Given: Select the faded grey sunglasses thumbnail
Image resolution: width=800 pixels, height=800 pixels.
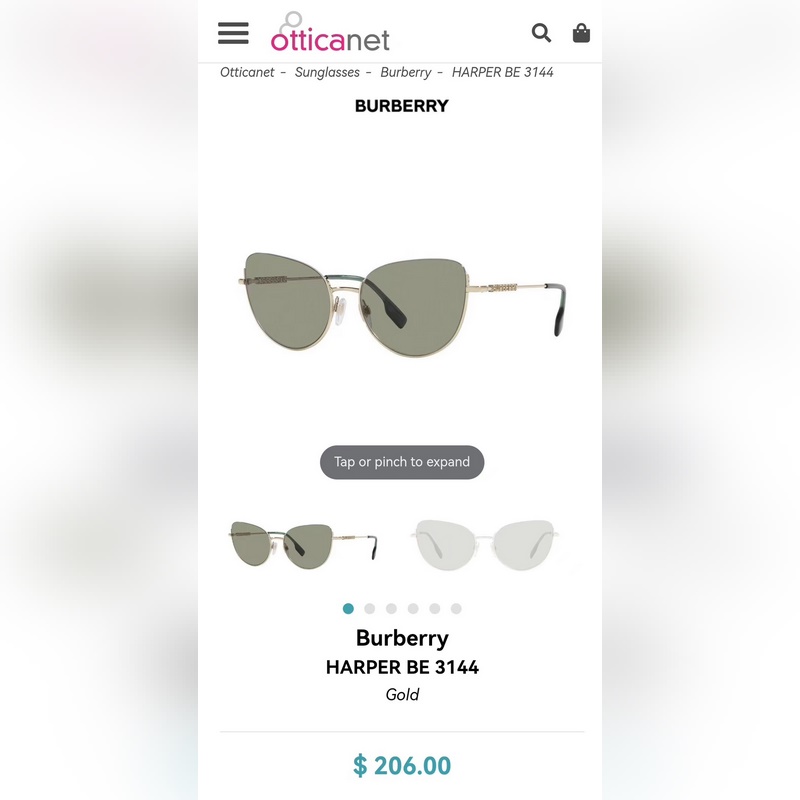Looking at the screenshot, I should click(x=484, y=545).
